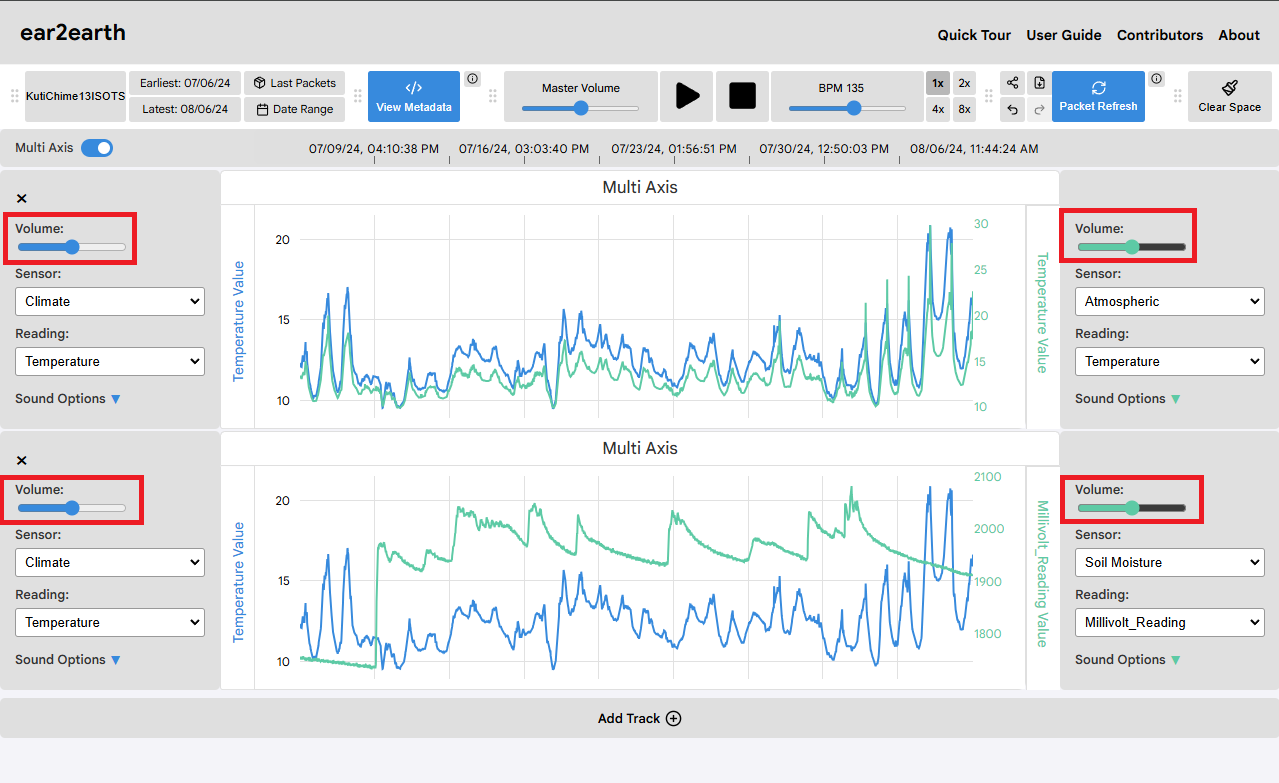Open the About page
The image size is (1279, 783).
point(1239,35)
